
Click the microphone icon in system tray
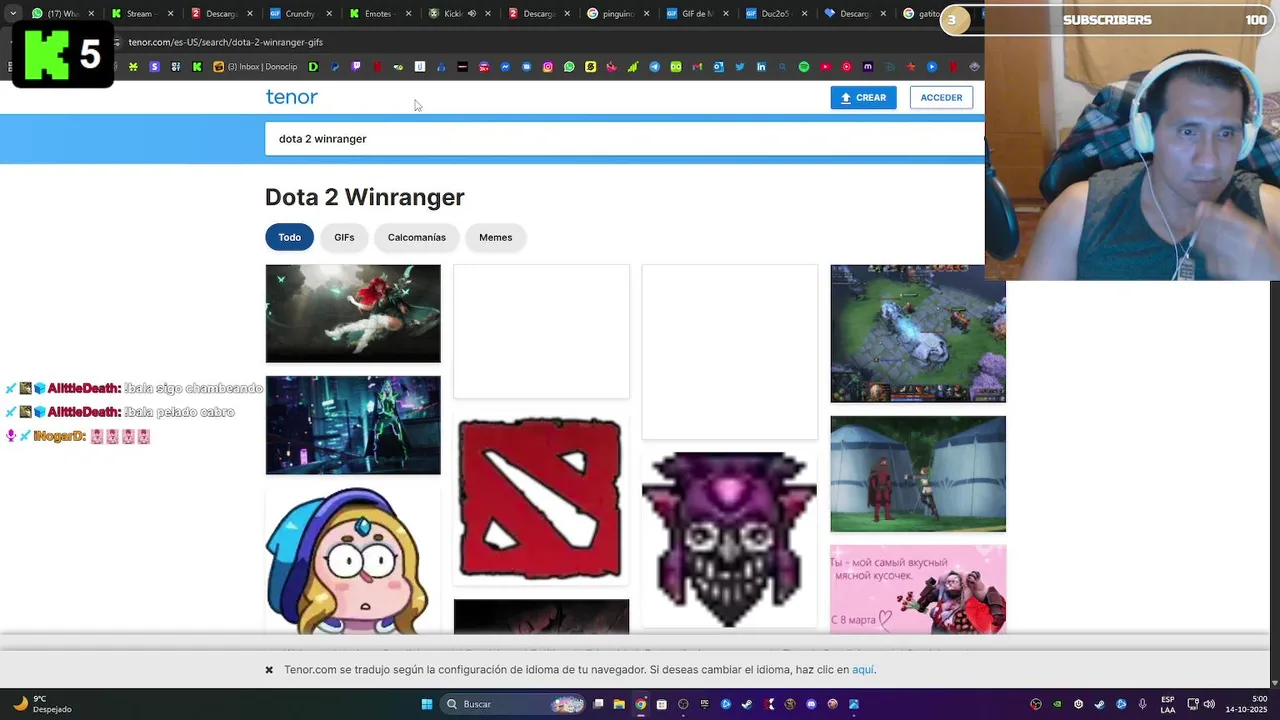coord(1142,704)
